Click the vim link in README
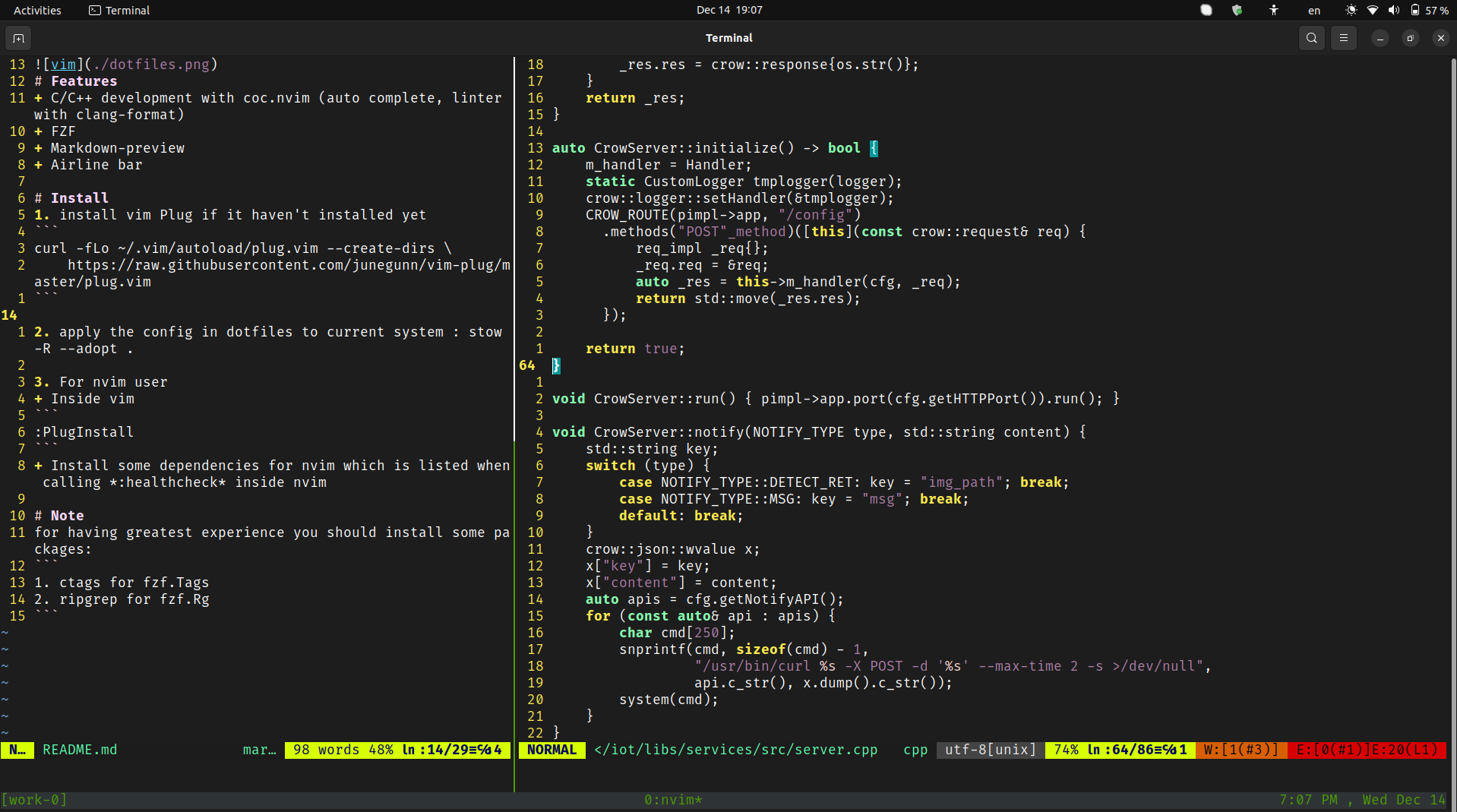Screen dimensions: 1457x812 coord(63,65)
